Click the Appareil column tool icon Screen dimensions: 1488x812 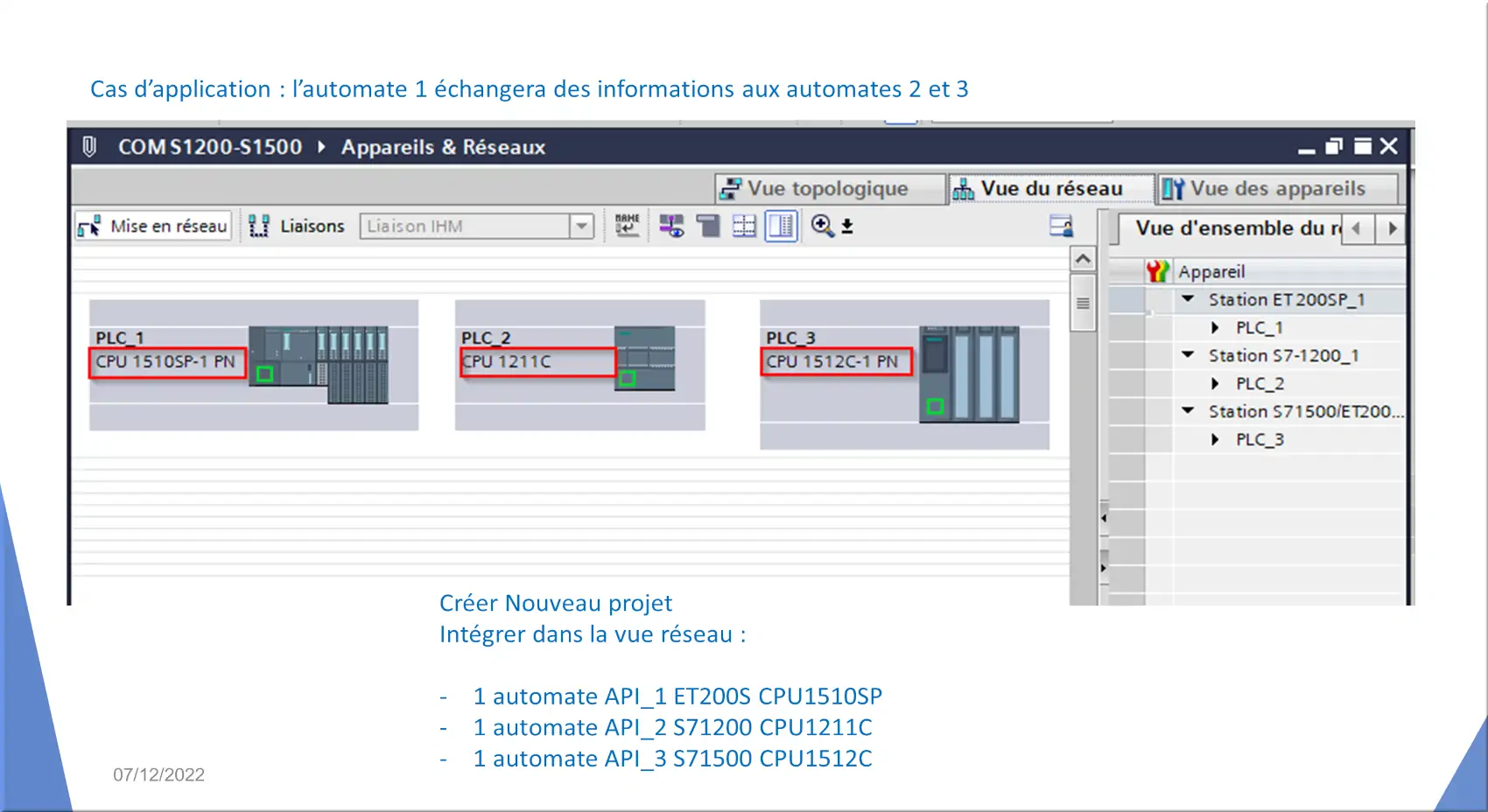pos(1157,271)
